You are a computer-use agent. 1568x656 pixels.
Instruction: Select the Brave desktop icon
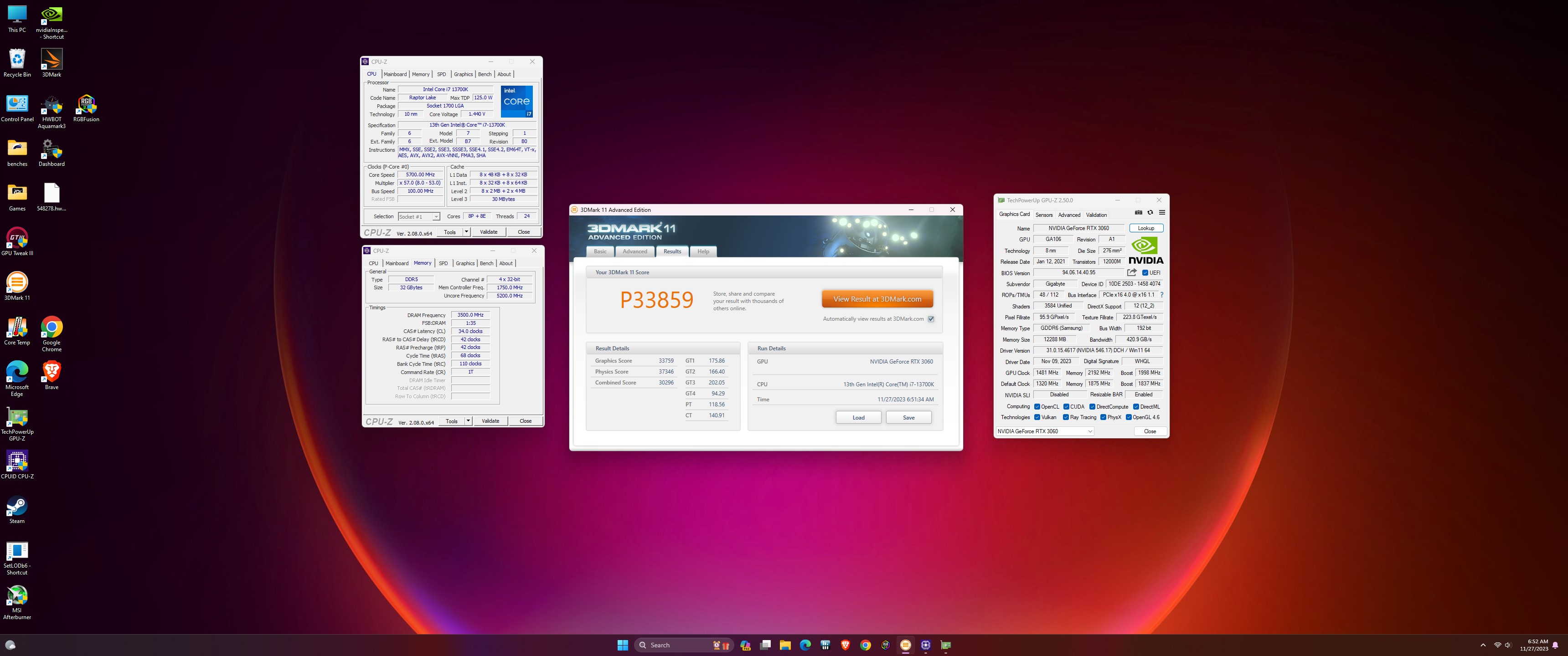point(52,375)
